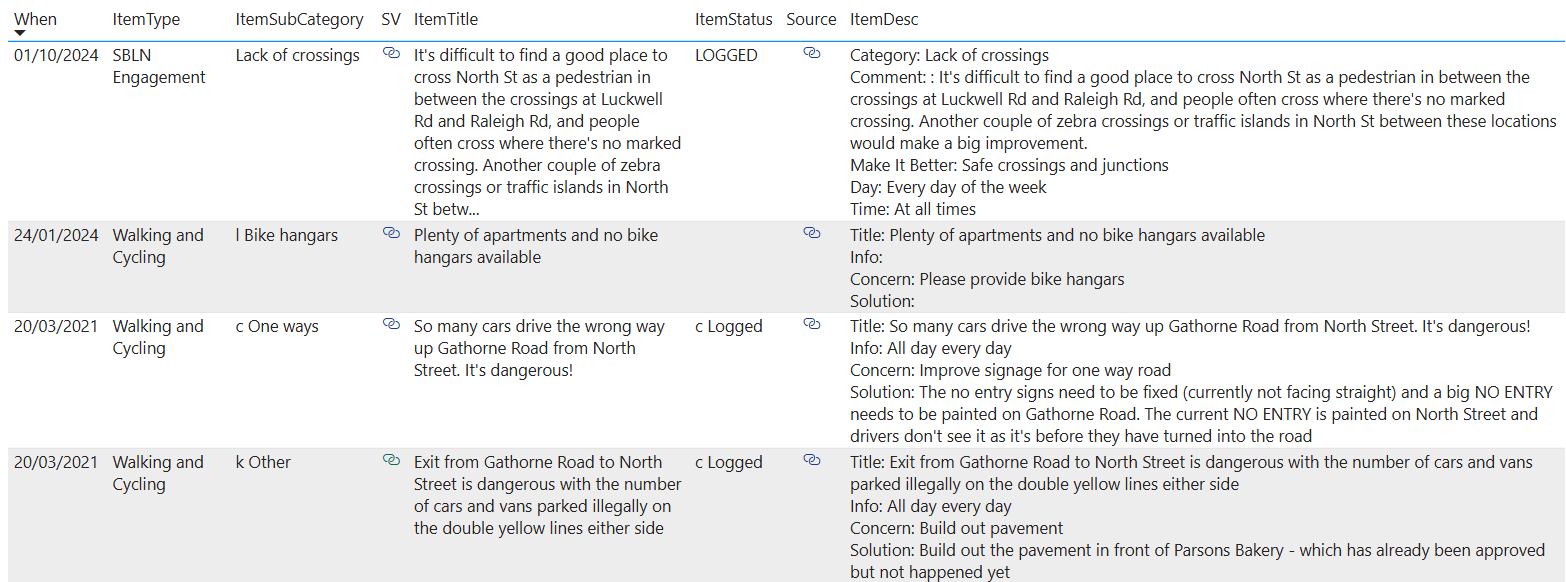The width and height of the screenshot is (1566, 582).
Task: Select the 24/01/2024 date cell
Action: (56, 236)
